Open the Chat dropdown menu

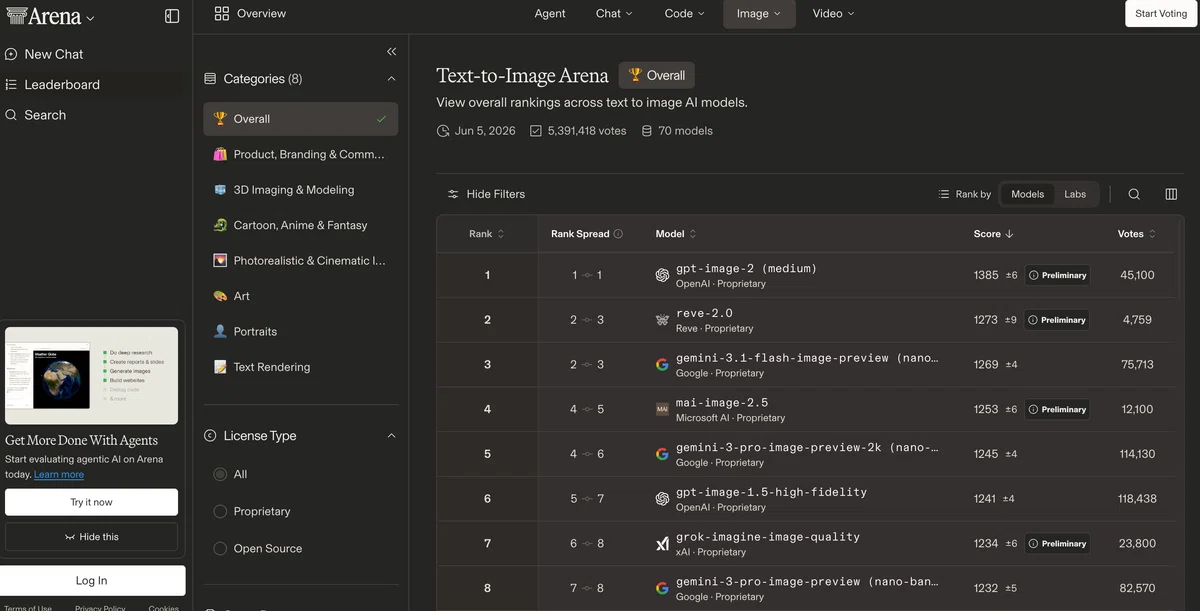[614, 14]
